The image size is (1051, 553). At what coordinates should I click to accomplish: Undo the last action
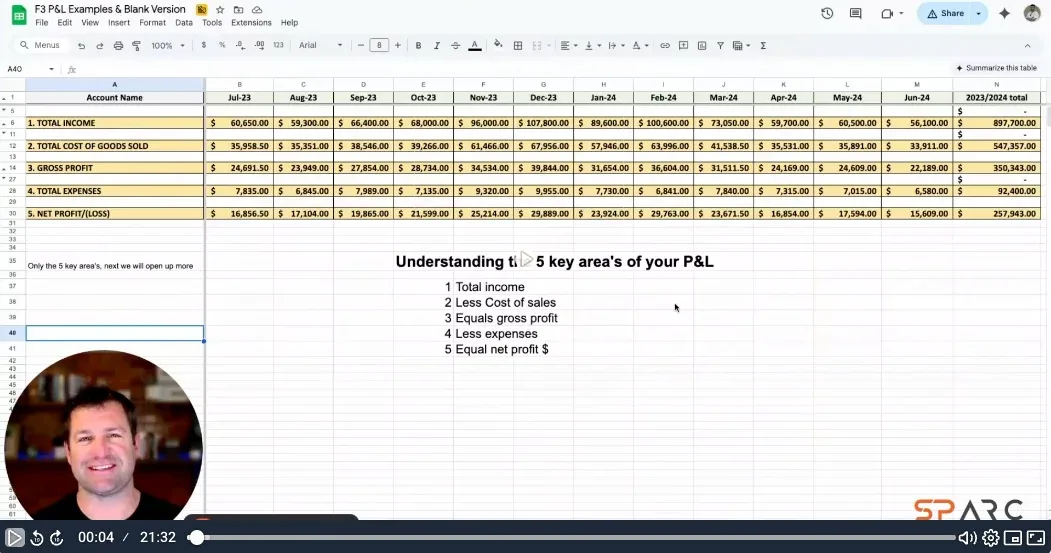81,46
